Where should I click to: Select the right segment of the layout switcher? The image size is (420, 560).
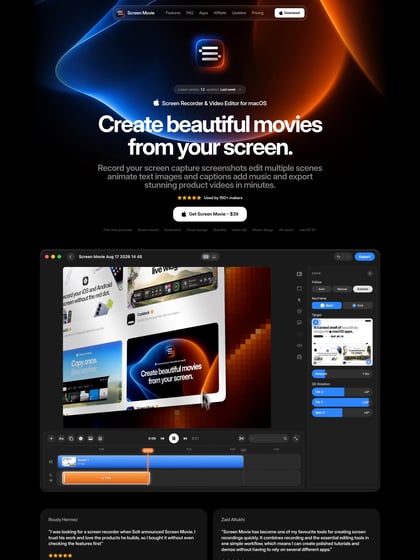(x=214, y=256)
